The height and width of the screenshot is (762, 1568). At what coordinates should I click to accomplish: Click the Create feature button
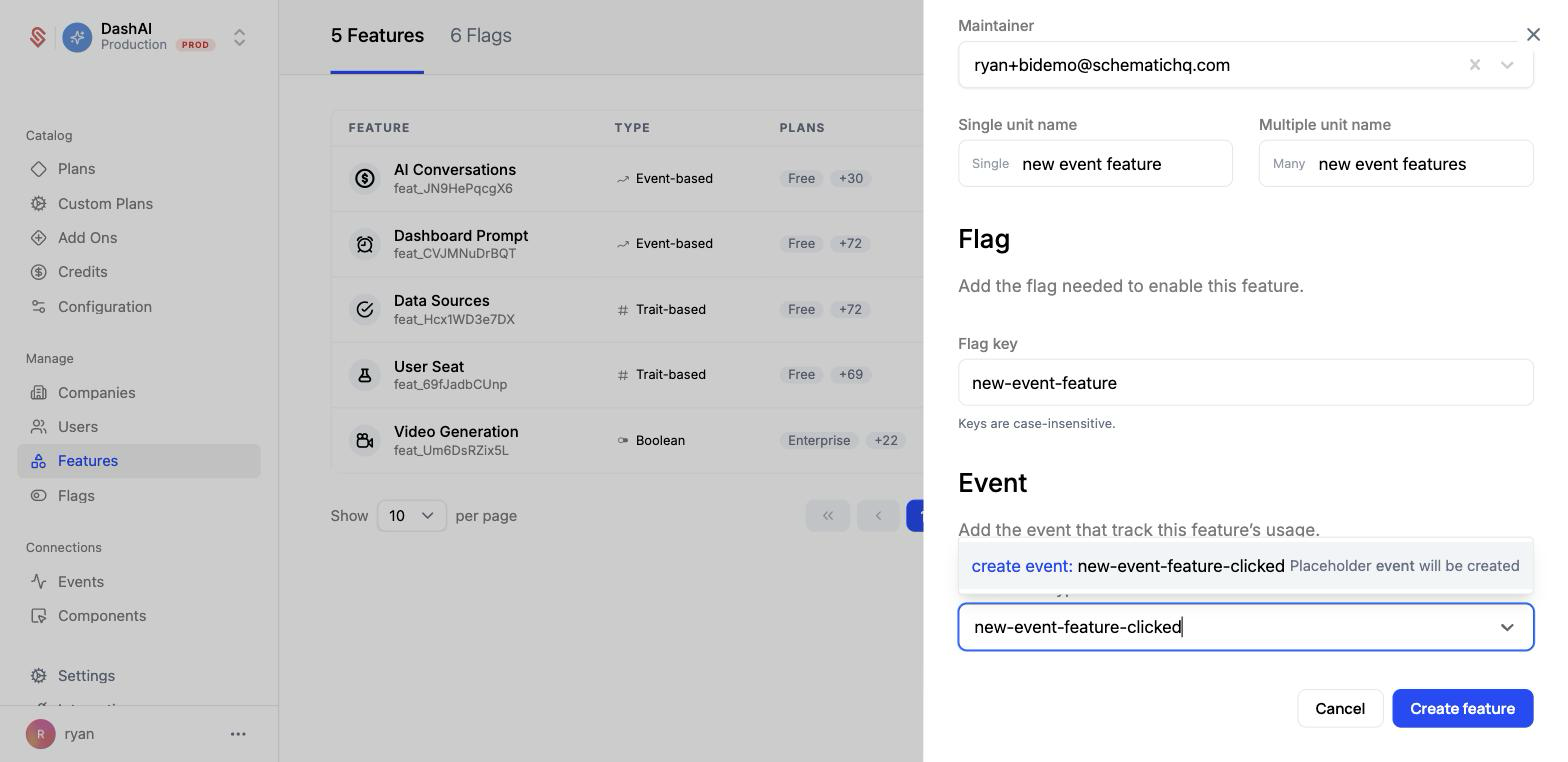pyautogui.click(x=1463, y=709)
